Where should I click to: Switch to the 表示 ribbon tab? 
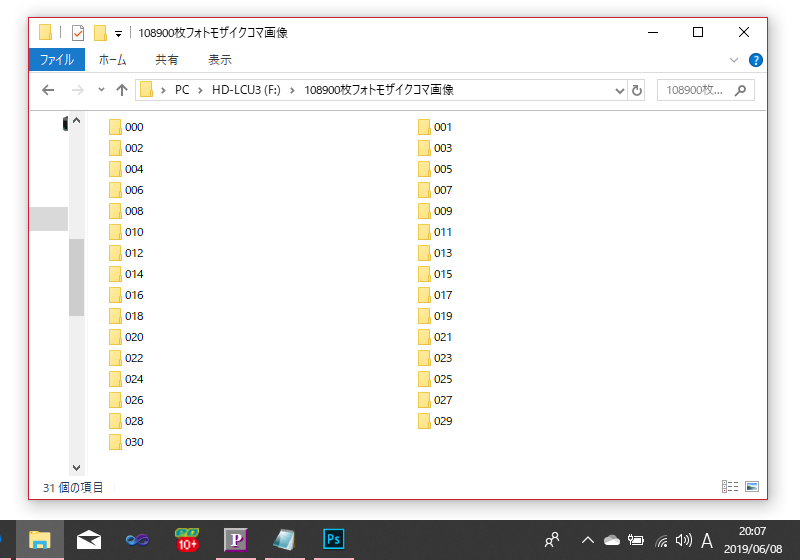(220, 60)
